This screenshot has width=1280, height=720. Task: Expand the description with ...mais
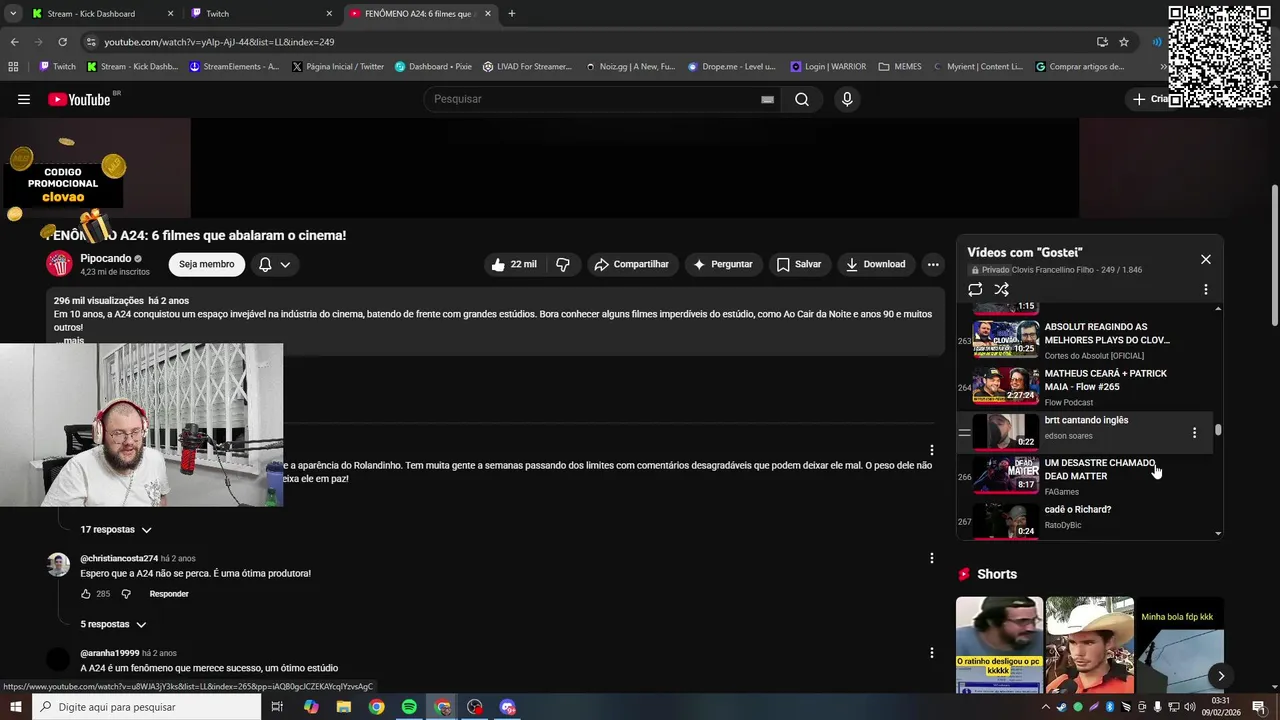tap(72, 341)
